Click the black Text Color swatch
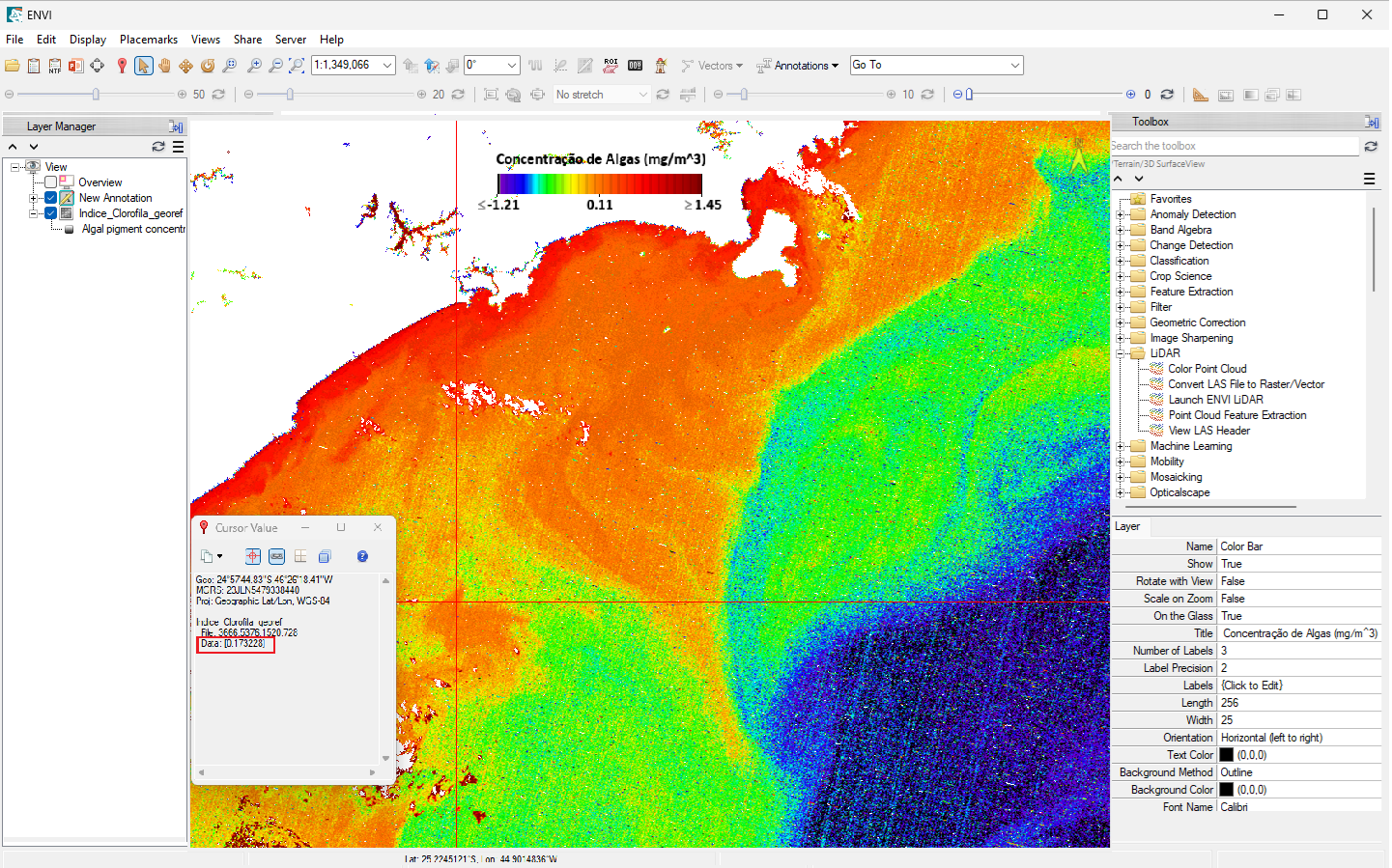The image size is (1392, 868). [1226, 755]
